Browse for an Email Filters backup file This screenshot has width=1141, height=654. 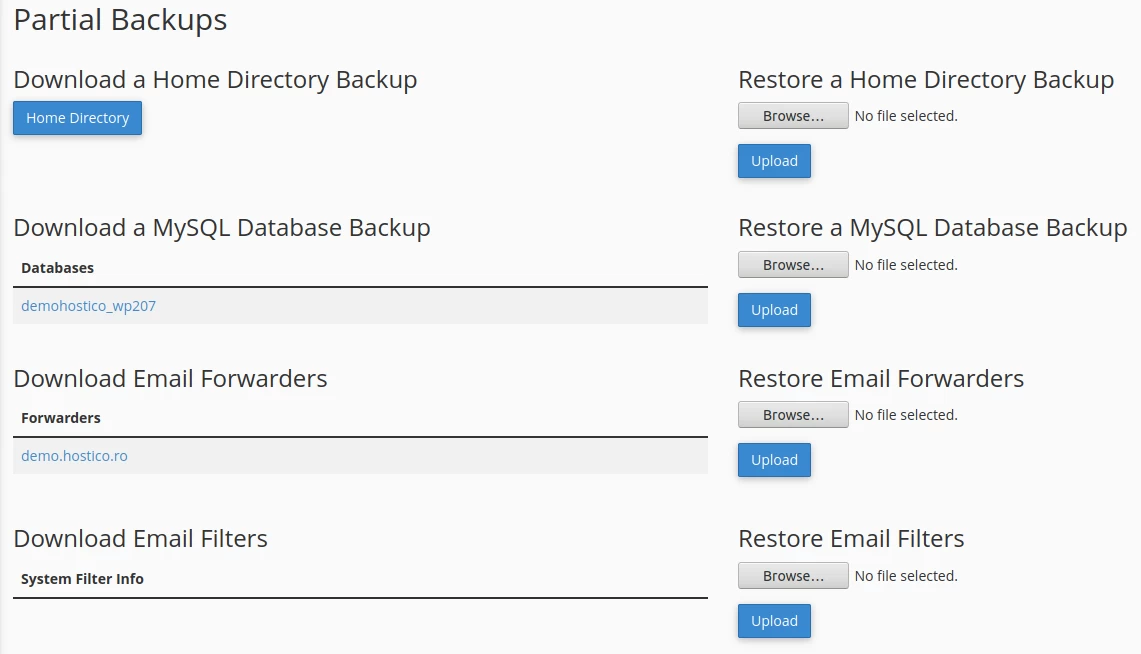click(x=793, y=576)
